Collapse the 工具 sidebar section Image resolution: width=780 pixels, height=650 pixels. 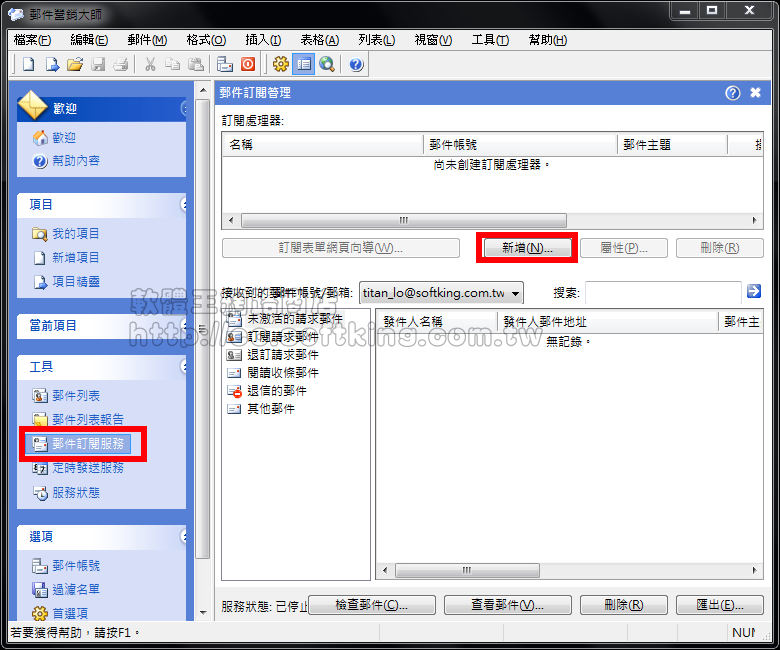(x=184, y=367)
